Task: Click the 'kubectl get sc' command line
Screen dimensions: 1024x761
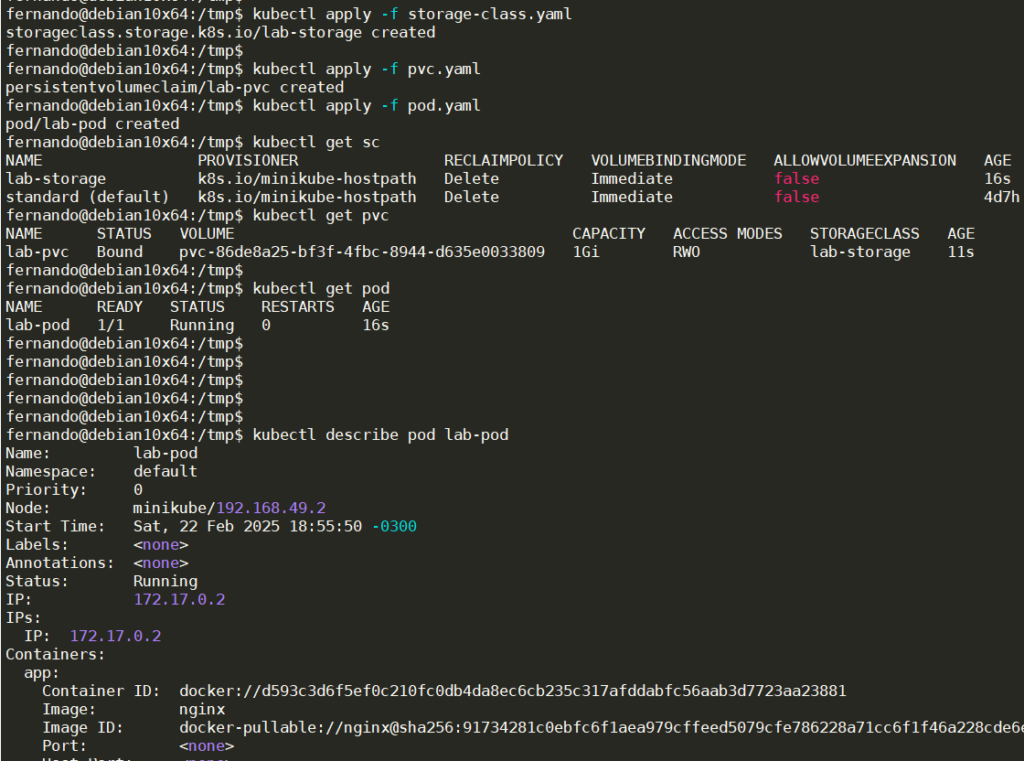Action: [x=316, y=142]
